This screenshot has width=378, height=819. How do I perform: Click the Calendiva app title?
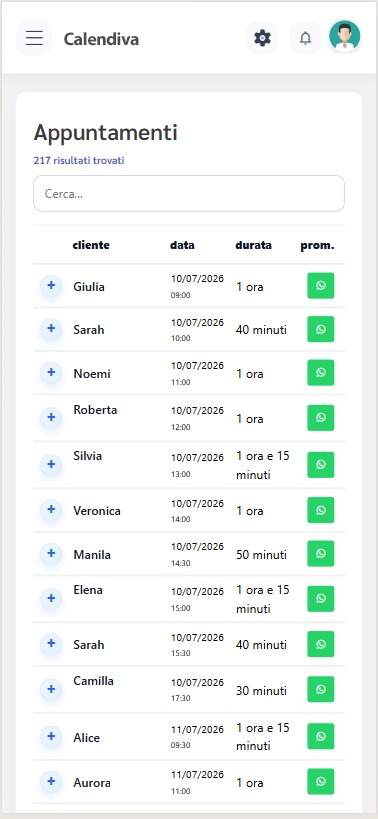coord(101,39)
